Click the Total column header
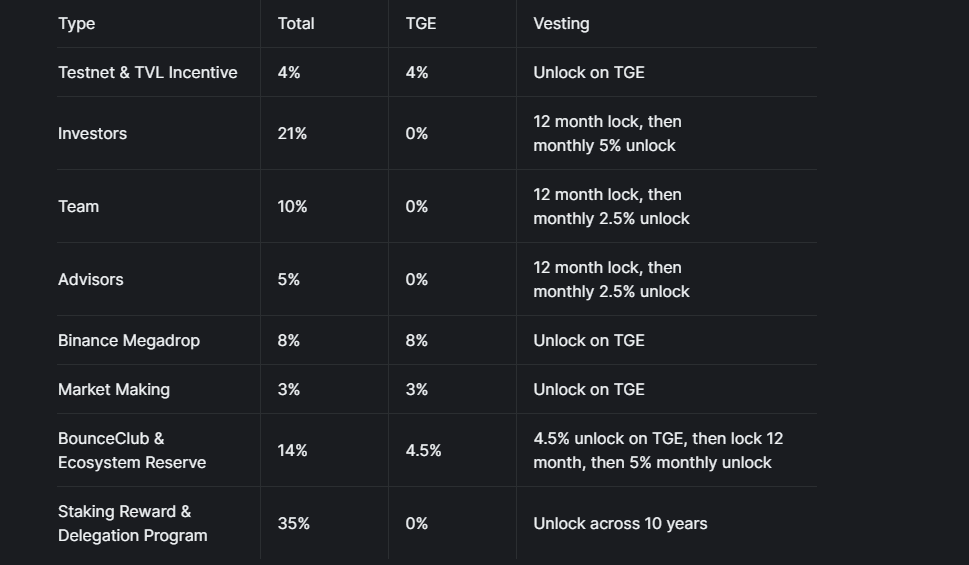This screenshot has height=565, width=969. (296, 23)
